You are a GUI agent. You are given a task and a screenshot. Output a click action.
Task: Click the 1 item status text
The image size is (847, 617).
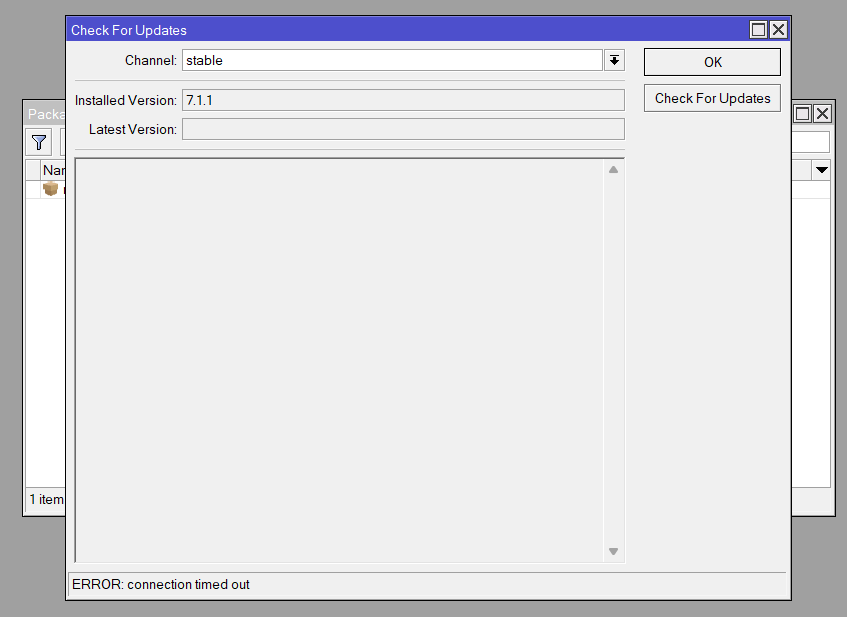[x=46, y=500]
